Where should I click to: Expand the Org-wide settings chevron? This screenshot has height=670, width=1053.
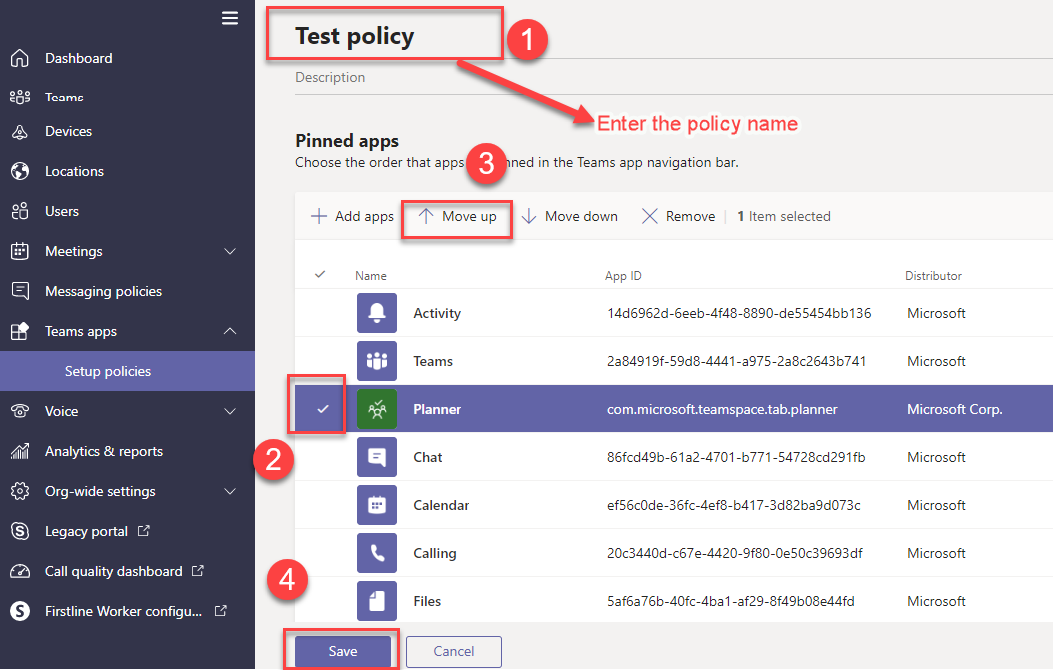pos(230,491)
